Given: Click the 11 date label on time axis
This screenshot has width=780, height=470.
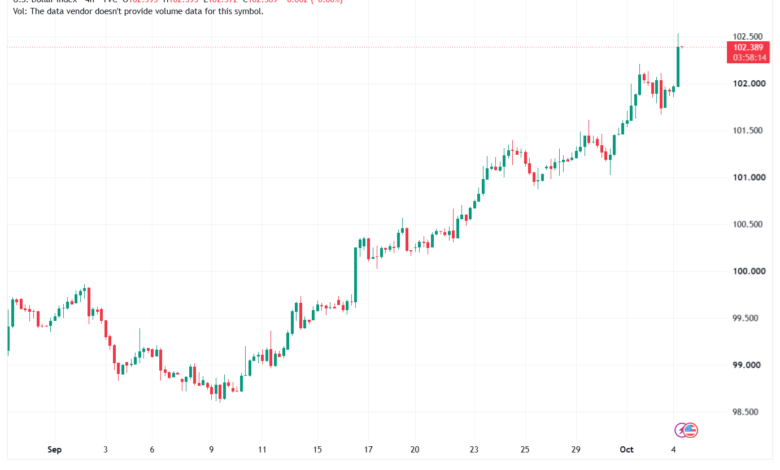Looking at the screenshot, I should [x=262, y=449].
